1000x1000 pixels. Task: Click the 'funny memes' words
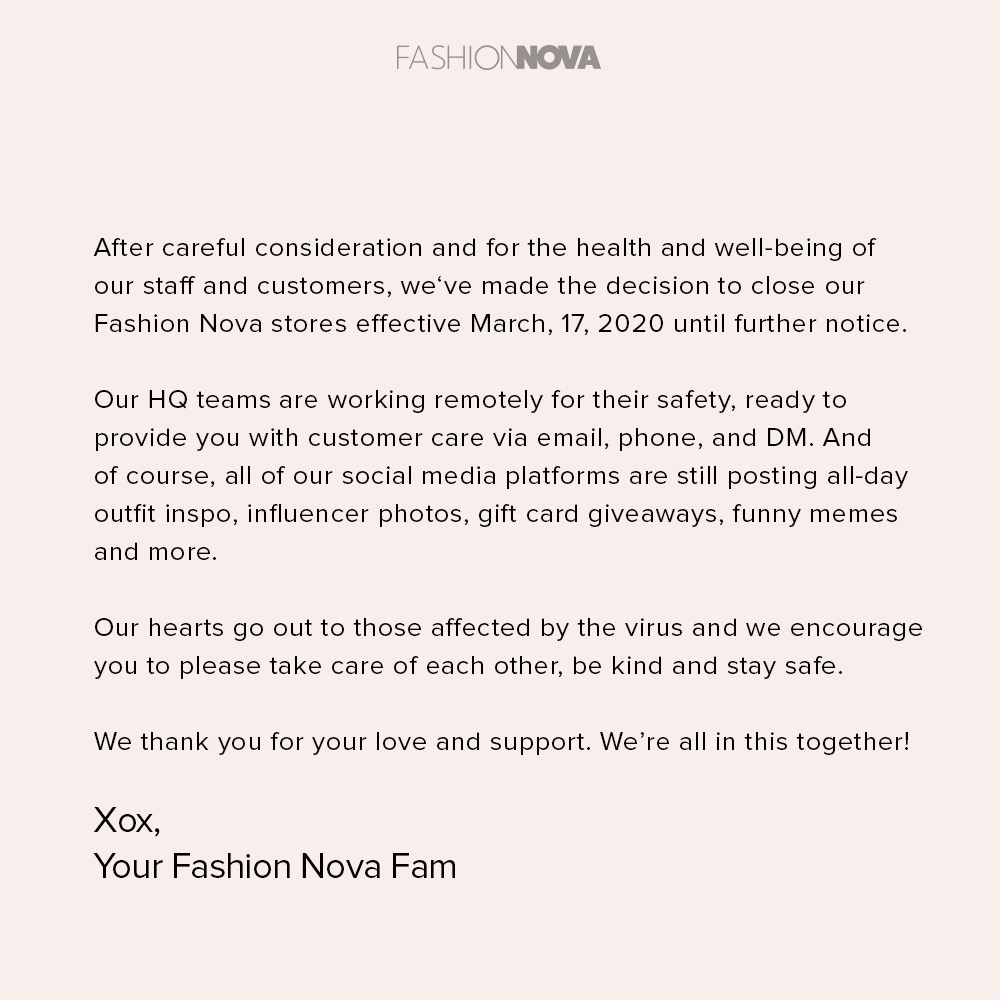815,514
